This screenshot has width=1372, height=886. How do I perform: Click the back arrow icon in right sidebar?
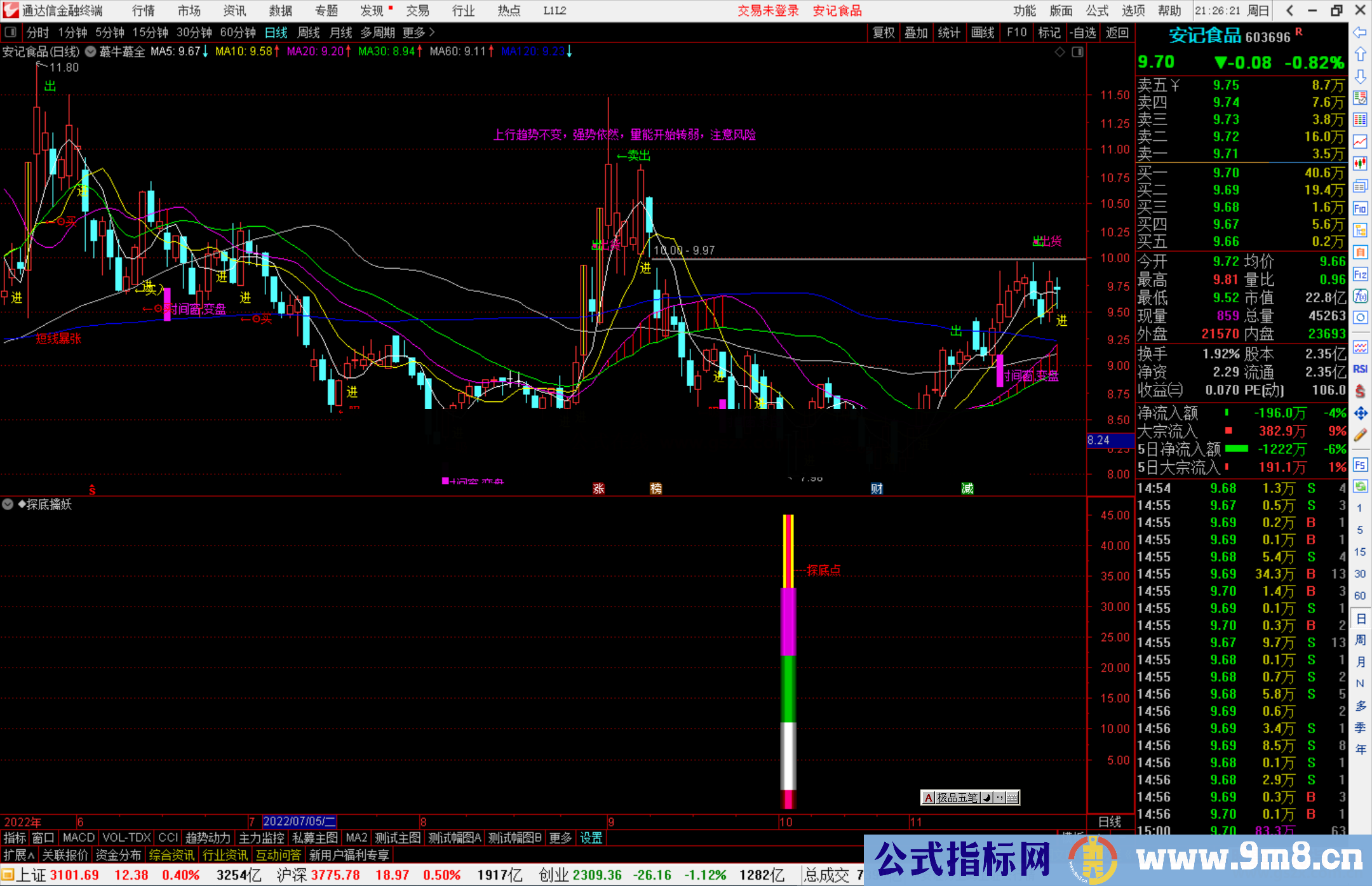pyautogui.click(x=1360, y=32)
